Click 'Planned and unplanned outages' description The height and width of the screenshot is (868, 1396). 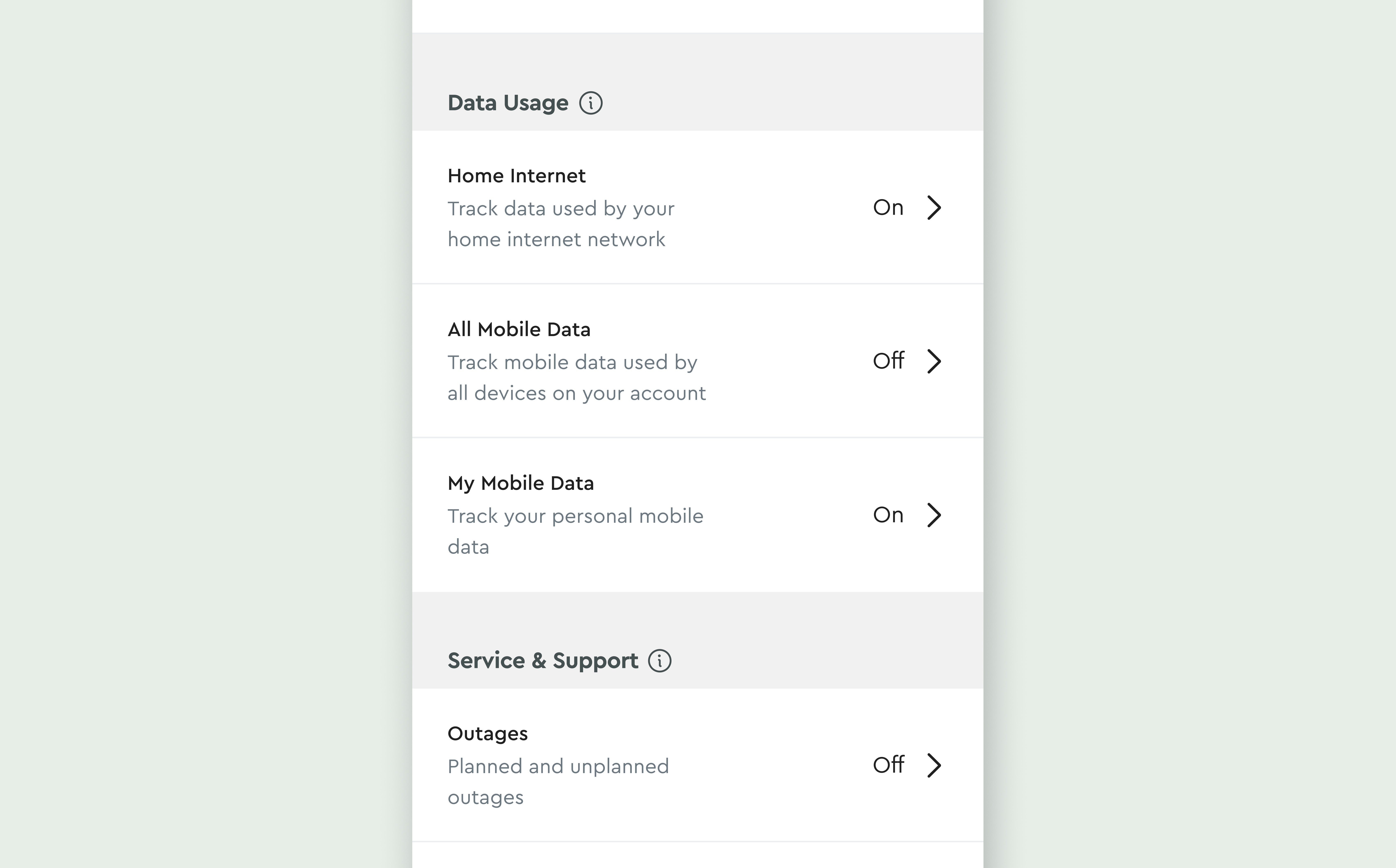pyautogui.click(x=558, y=782)
